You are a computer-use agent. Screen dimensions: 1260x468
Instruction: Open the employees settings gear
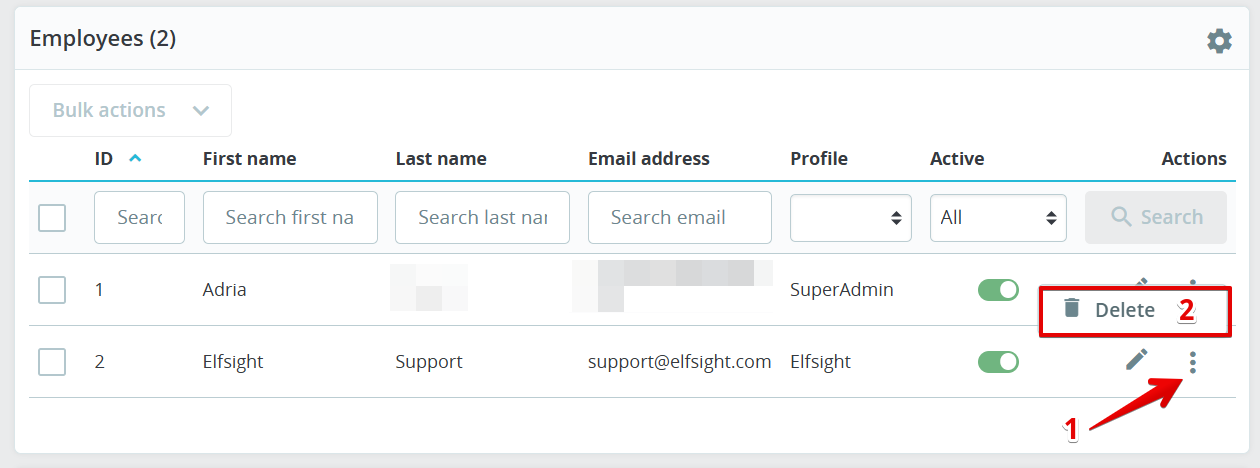[x=1219, y=41]
